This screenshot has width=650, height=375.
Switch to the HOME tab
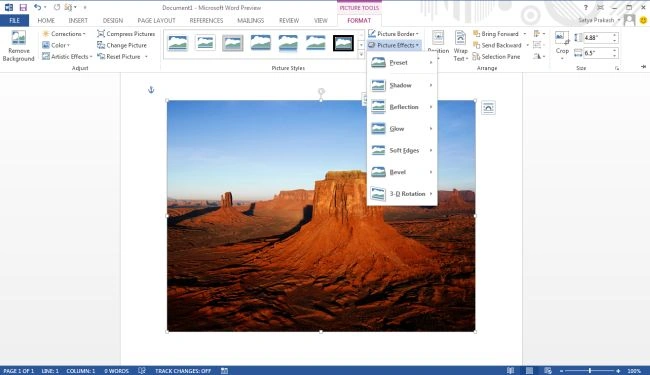(x=46, y=20)
